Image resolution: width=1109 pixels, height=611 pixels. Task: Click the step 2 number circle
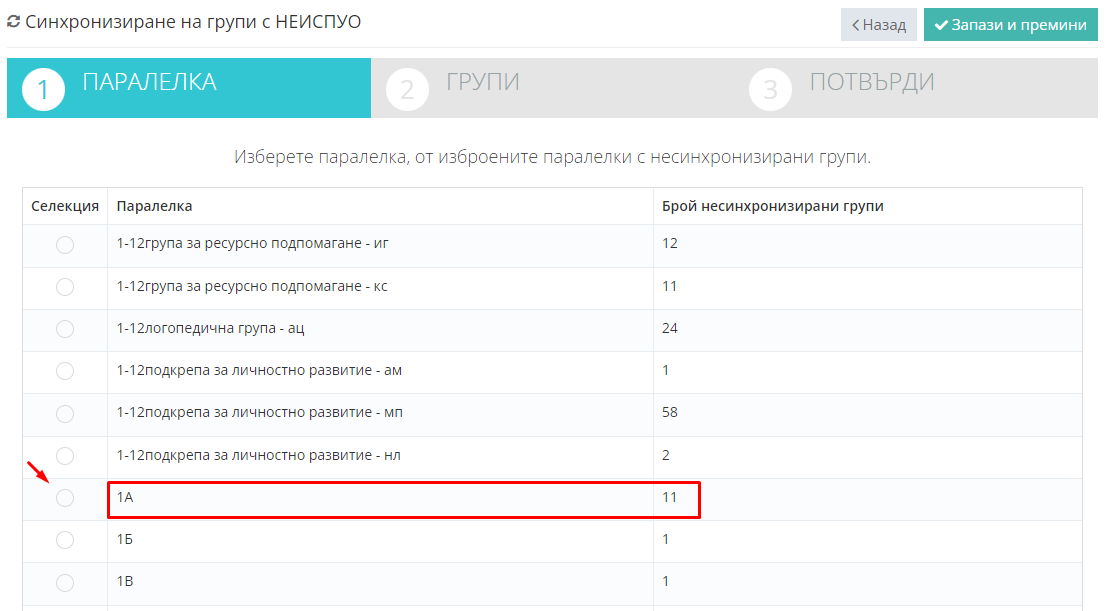pos(407,89)
